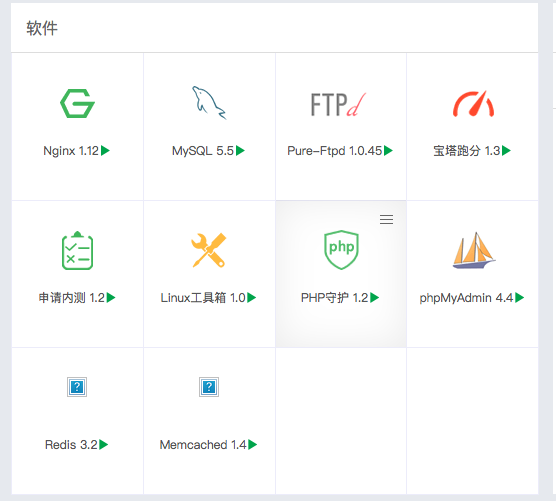The height and width of the screenshot is (501, 556).
Task: Select the FTPd logo icon
Action: click(338, 105)
